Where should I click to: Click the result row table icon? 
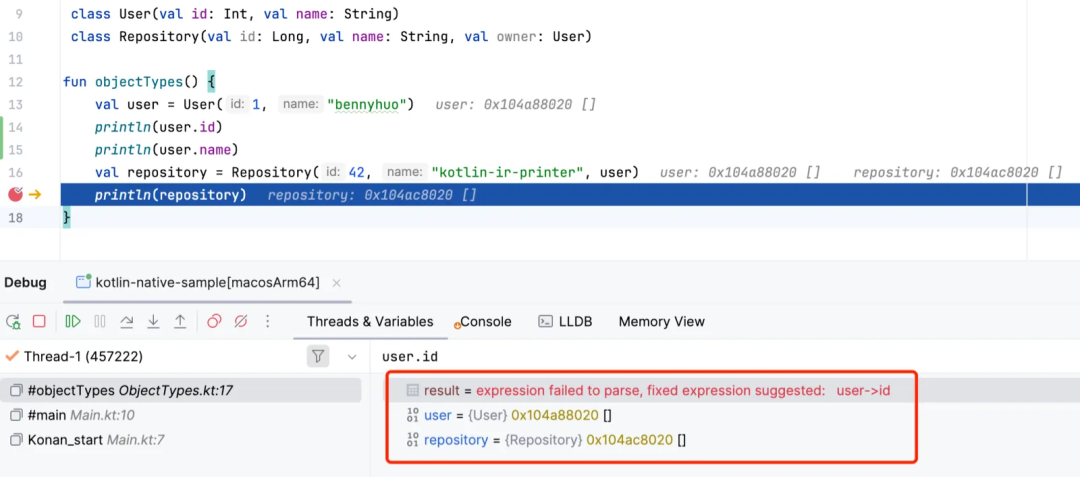click(x=413, y=390)
